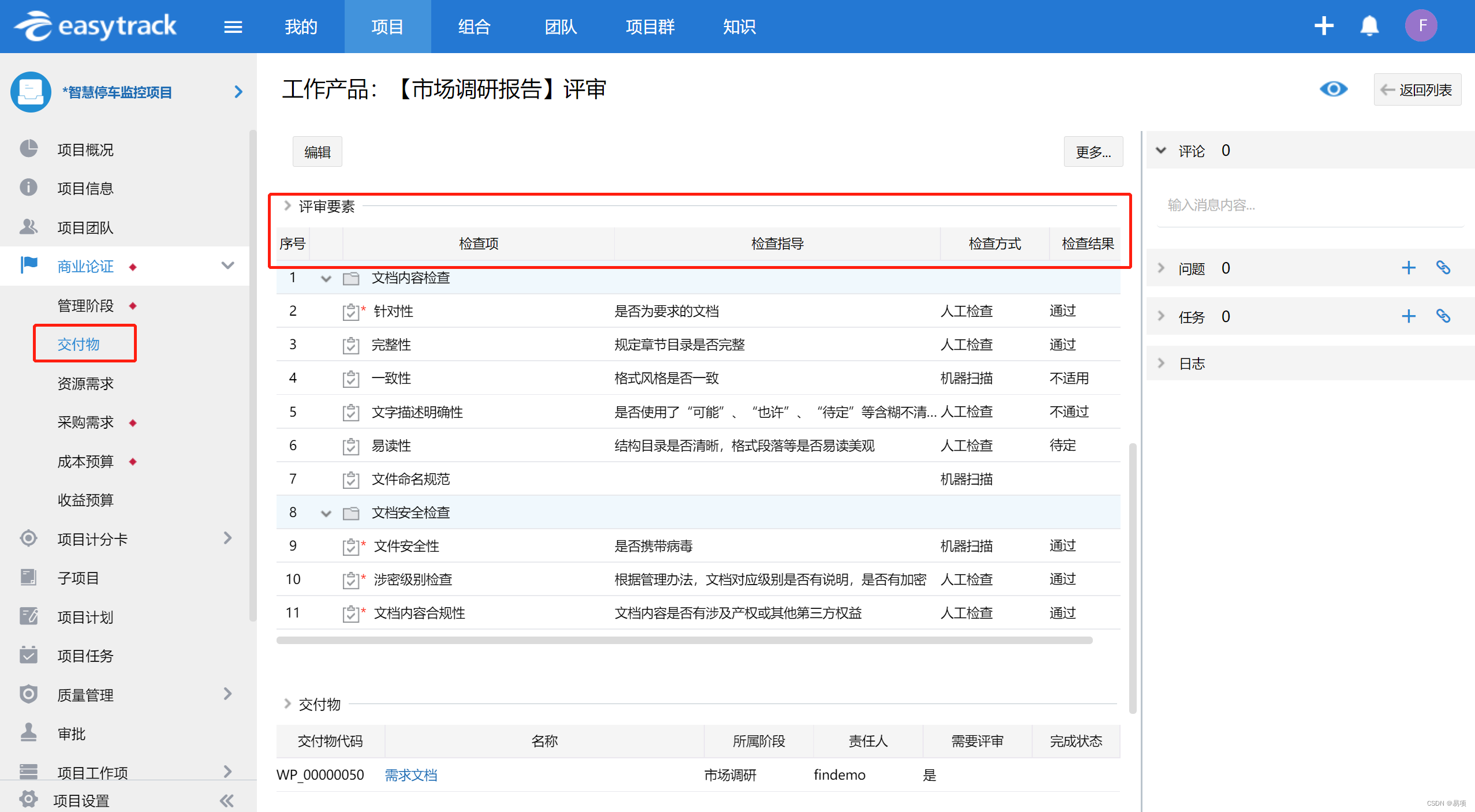Viewport: 1475px width, 812px height.
Task: Open the 需求文档 link
Action: click(411, 775)
